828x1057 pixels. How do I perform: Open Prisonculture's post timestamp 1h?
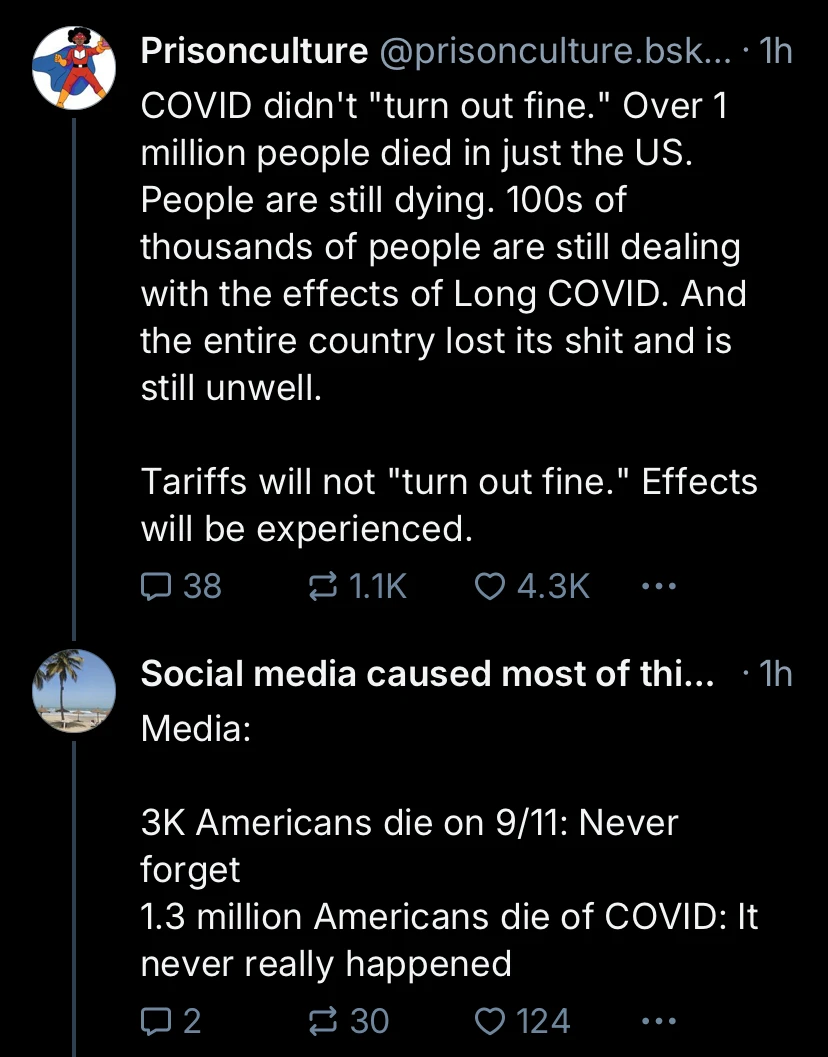(x=775, y=52)
